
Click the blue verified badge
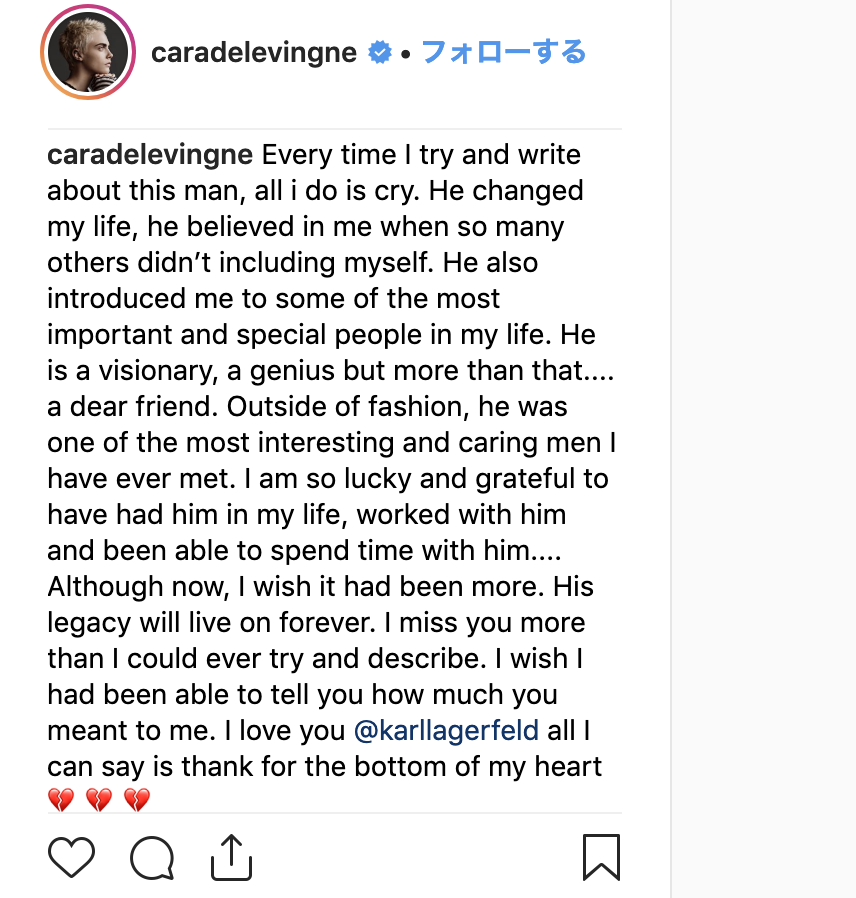click(x=380, y=53)
